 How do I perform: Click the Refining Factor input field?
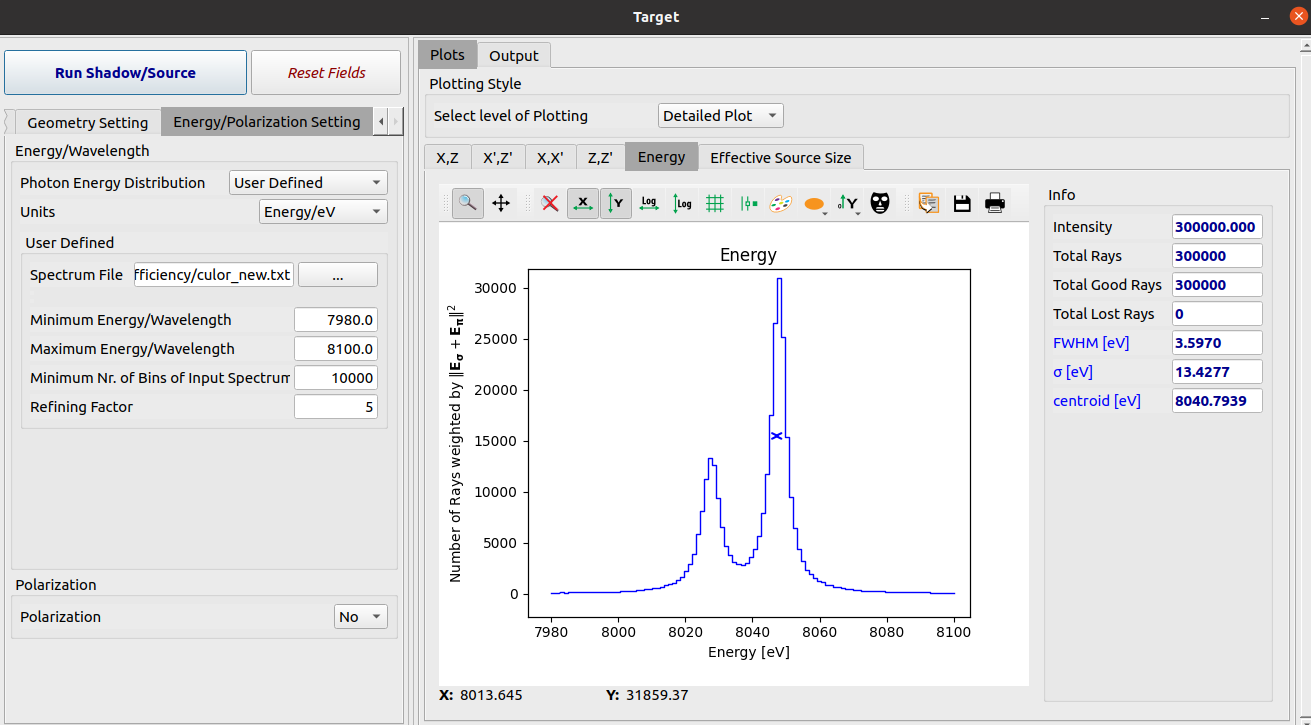coord(335,407)
